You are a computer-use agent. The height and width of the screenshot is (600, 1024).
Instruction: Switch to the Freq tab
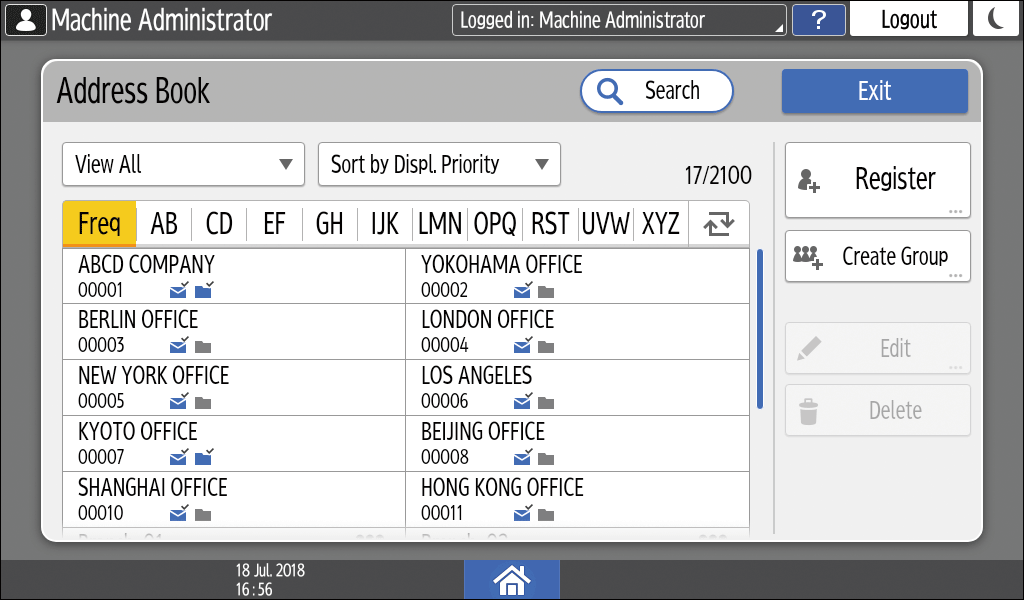99,223
